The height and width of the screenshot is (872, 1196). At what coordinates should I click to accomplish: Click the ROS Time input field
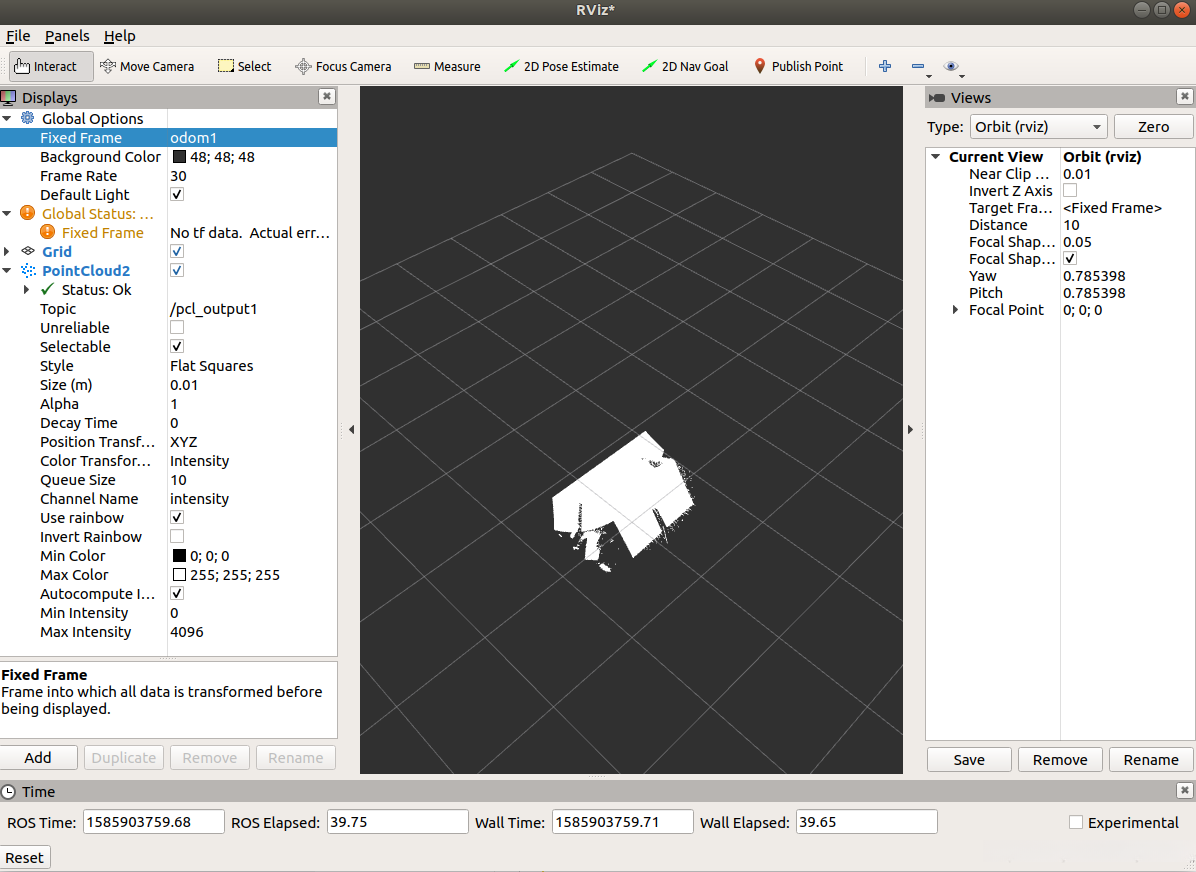(153, 822)
